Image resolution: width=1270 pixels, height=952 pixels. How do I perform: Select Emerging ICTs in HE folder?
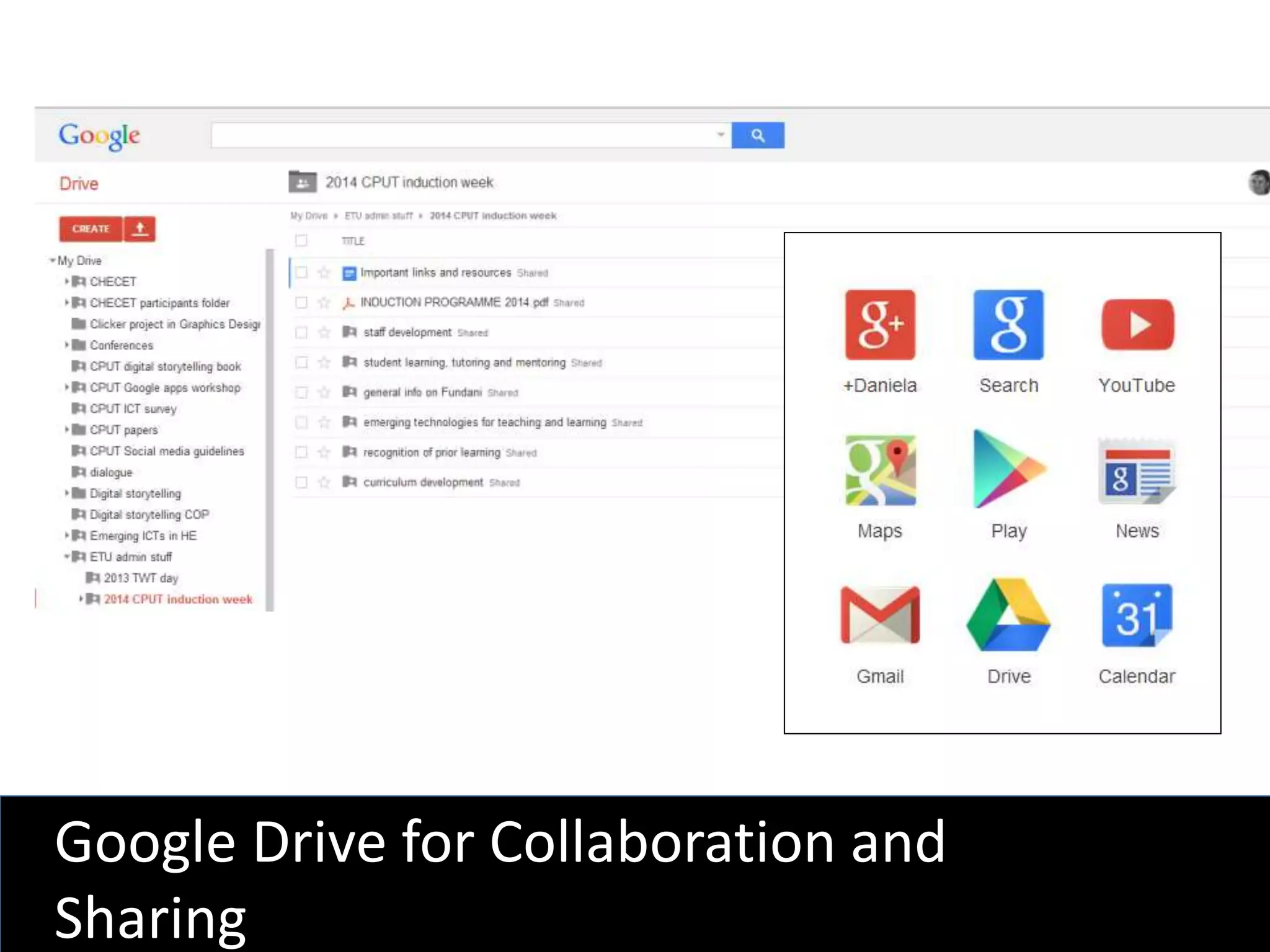[x=135, y=535]
